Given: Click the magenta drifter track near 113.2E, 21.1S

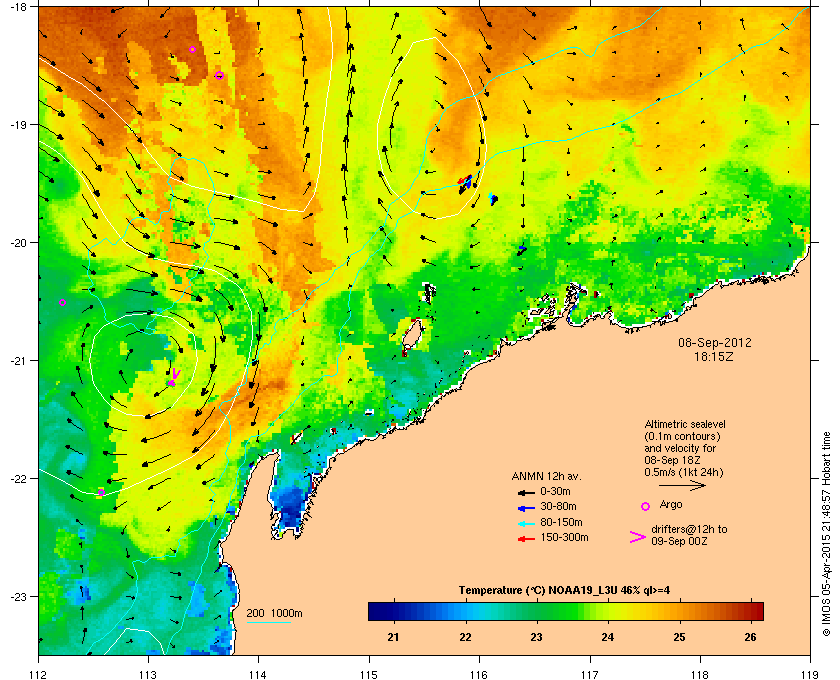Looking at the screenshot, I should [x=174, y=377].
